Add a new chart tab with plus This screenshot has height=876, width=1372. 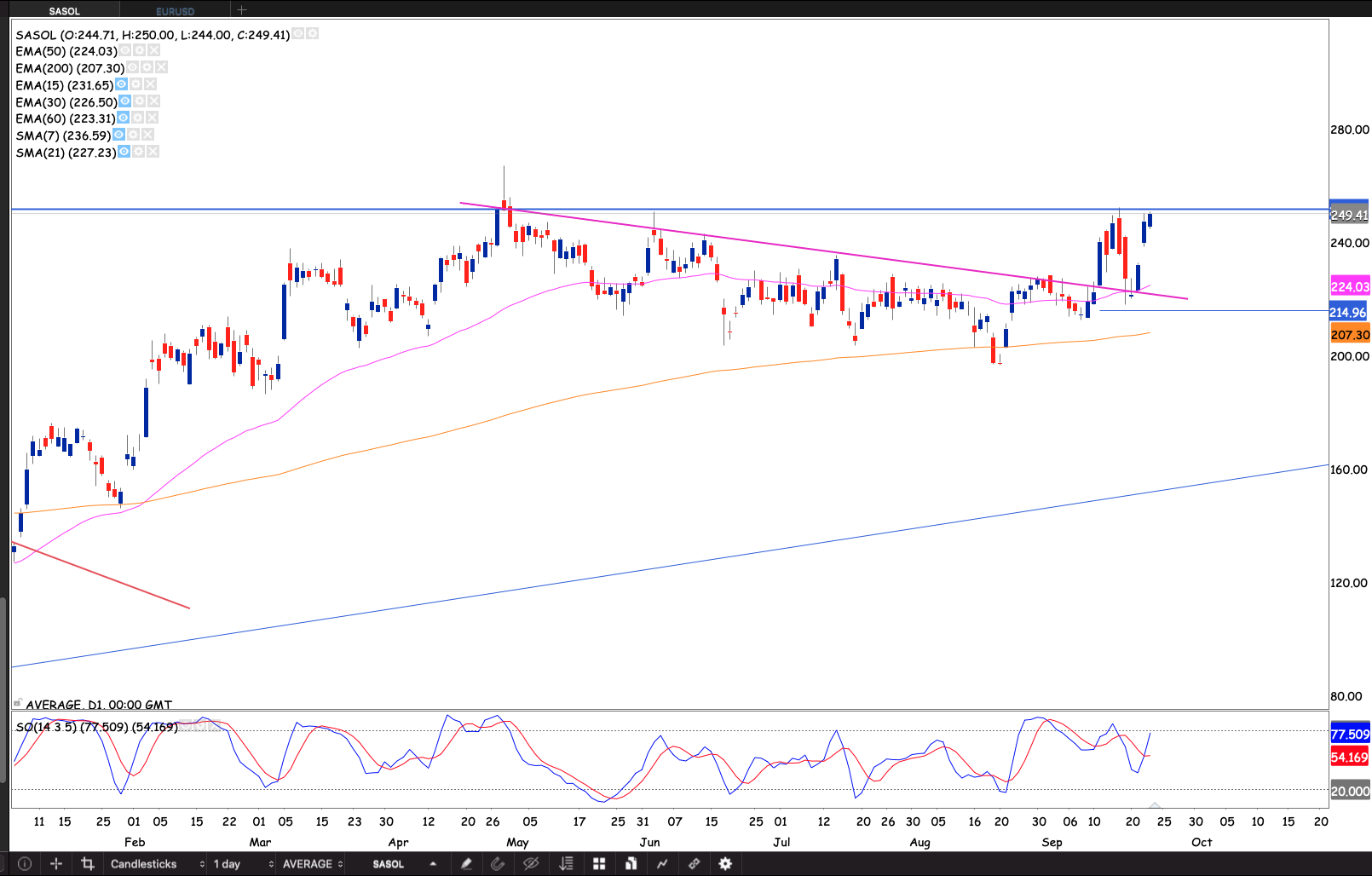click(242, 10)
